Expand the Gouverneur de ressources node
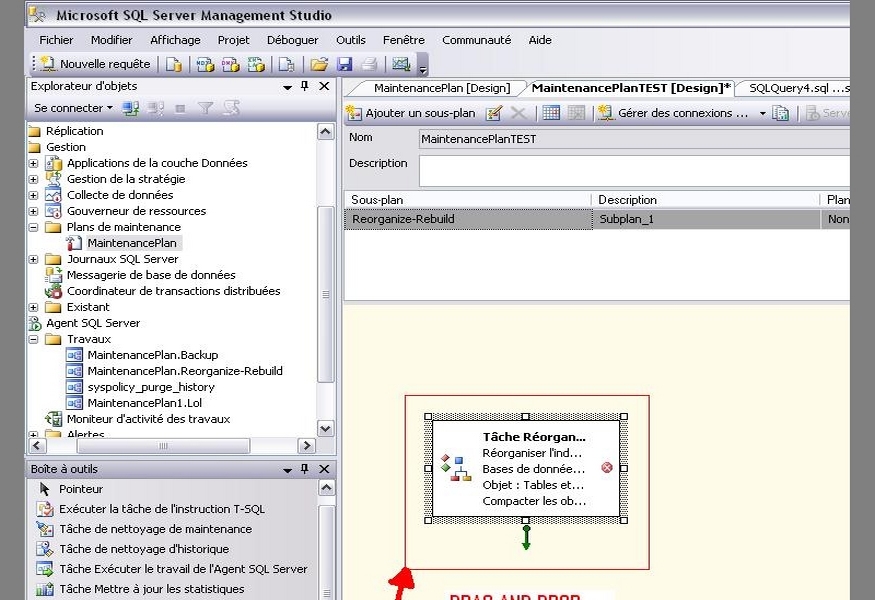The width and height of the screenshot is (875, 600). click(33, 212)
